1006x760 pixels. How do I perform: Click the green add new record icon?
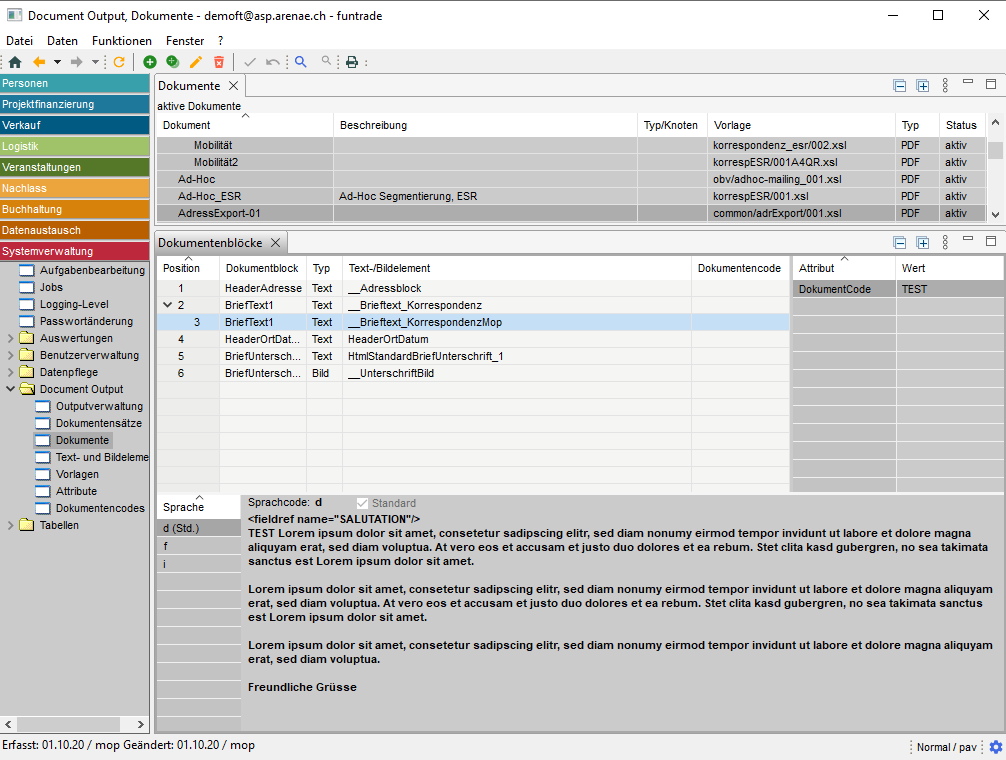point(150,62)
